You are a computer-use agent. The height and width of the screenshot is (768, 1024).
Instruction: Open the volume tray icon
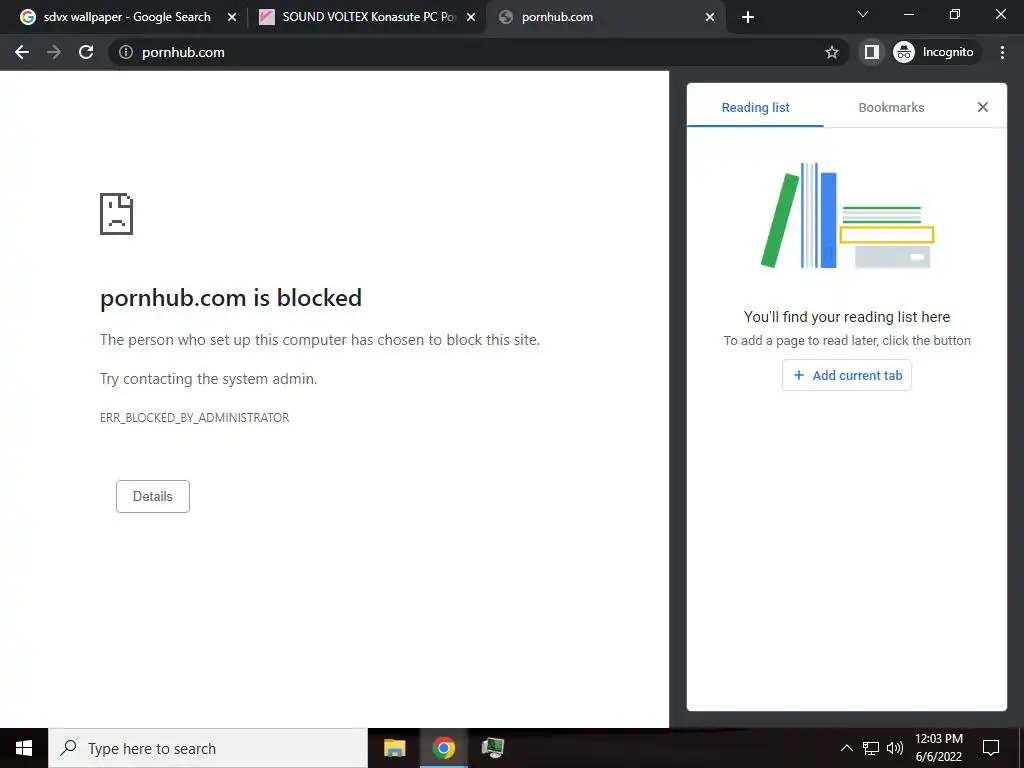(895, 748)
